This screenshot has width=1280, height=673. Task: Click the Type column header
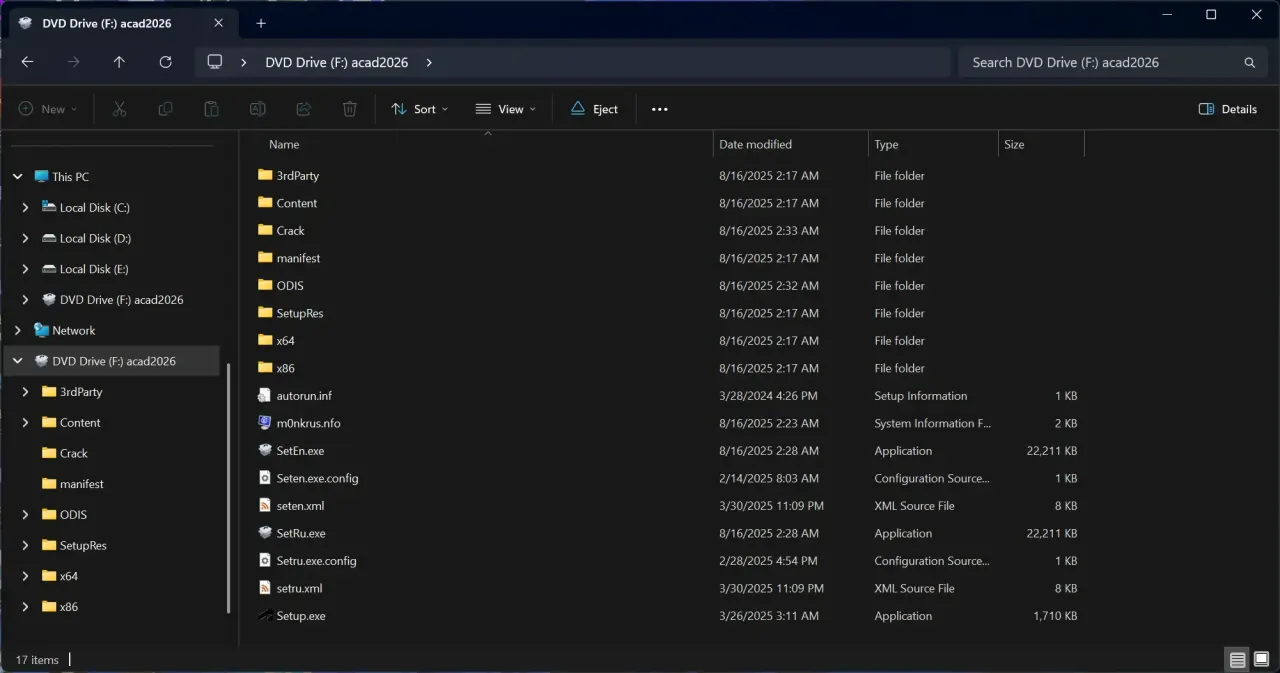[886, 145]
